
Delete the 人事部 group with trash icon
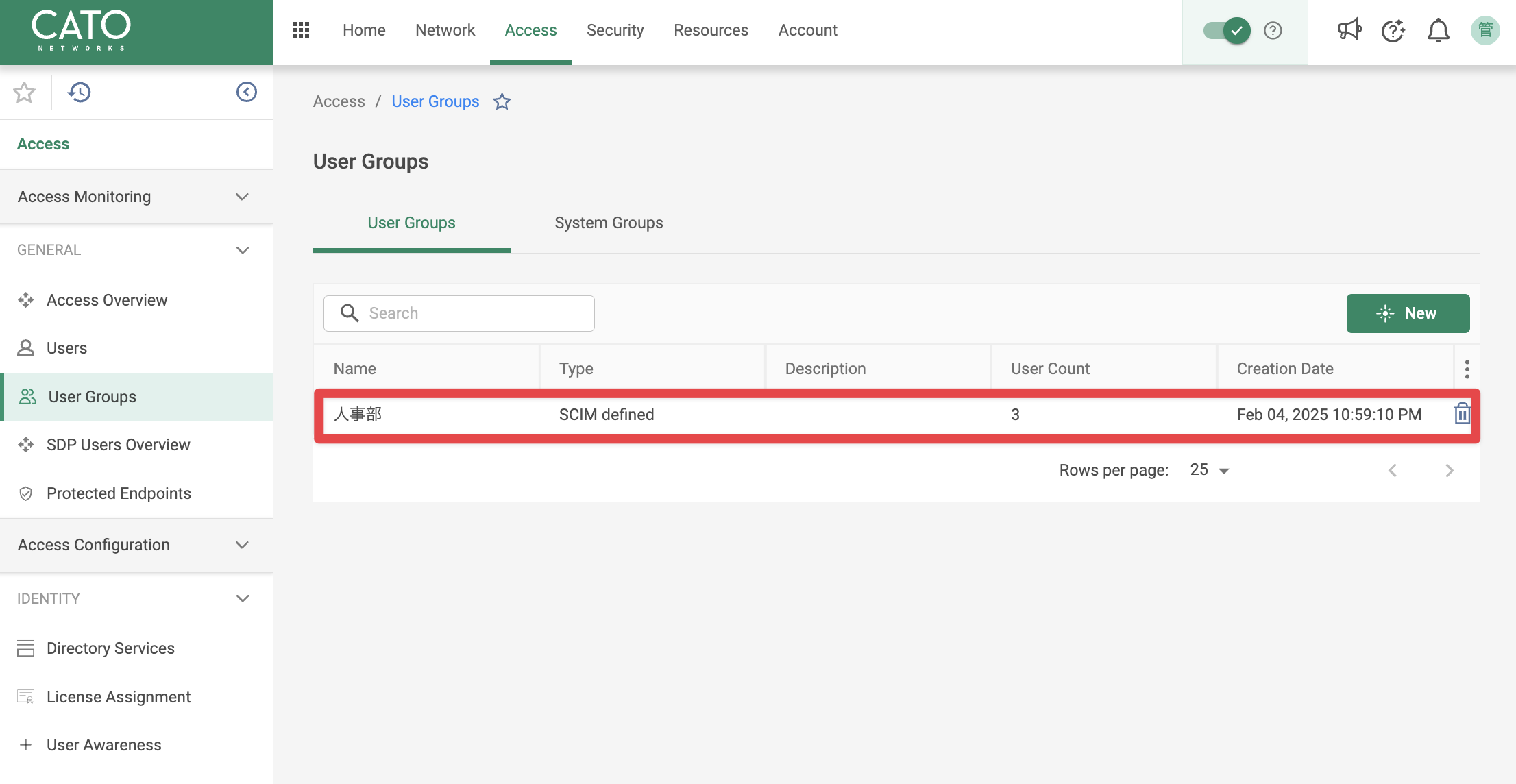1462,414
